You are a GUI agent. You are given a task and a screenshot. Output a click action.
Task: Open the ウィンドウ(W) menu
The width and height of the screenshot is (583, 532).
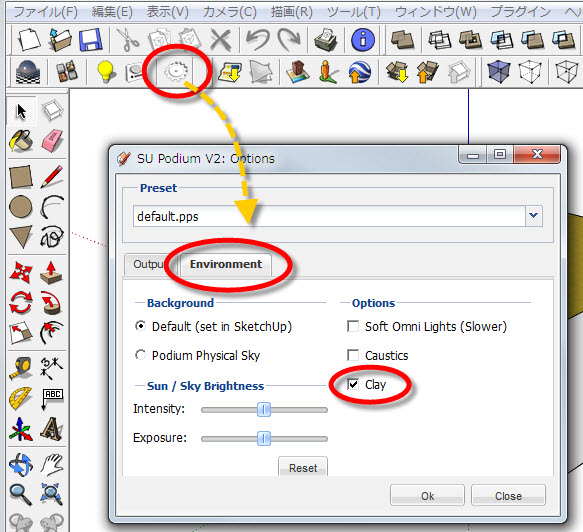(436, 12)
